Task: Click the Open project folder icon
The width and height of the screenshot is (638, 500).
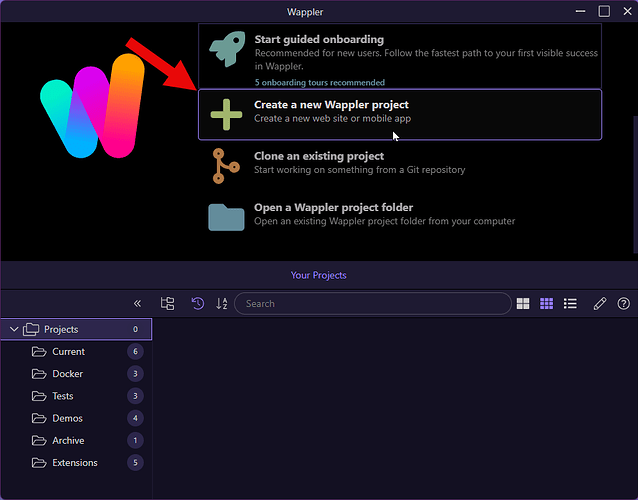Action: [226, 217]
